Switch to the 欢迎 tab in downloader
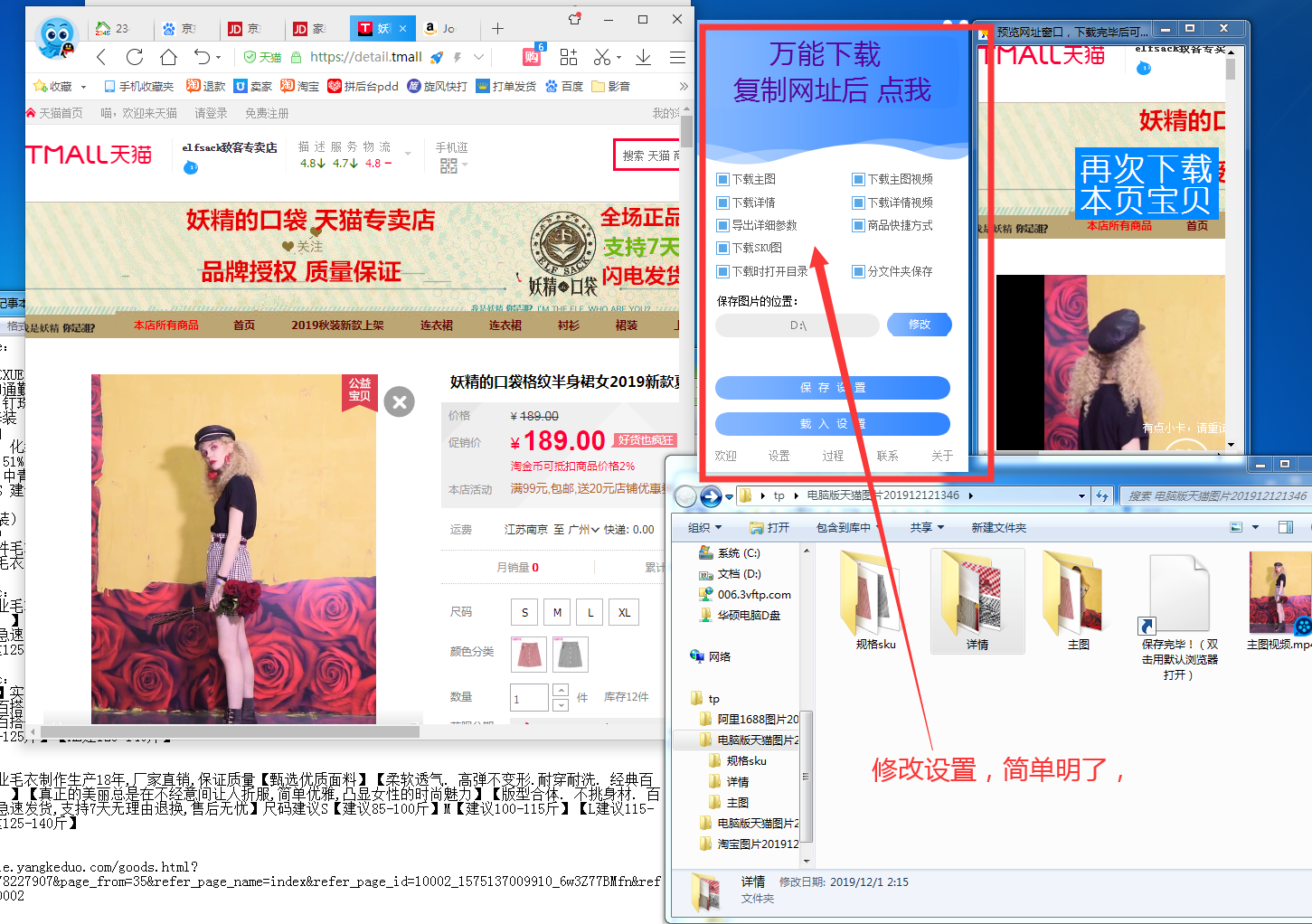This screenshot has height=924, width=1312. [725, 456]
